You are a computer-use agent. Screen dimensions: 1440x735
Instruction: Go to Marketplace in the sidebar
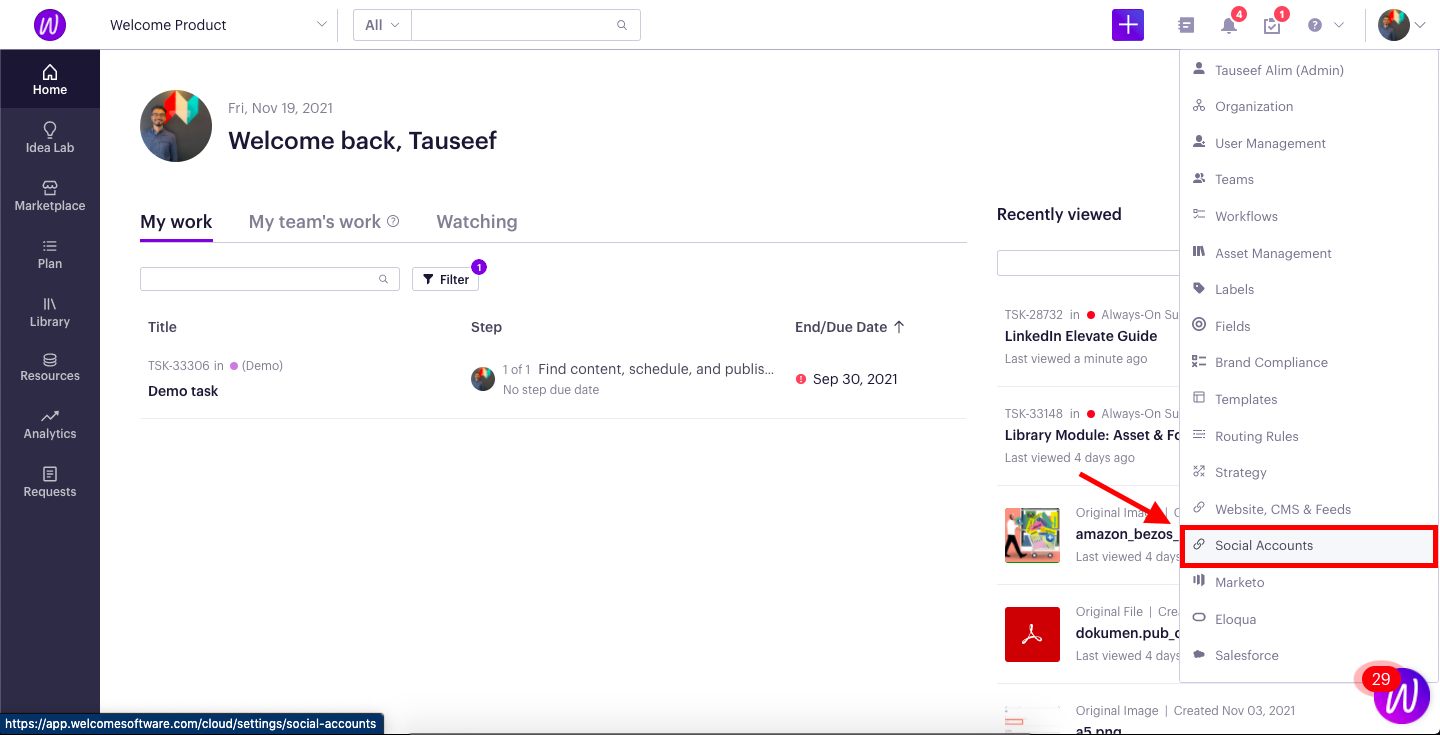point(50,196)
